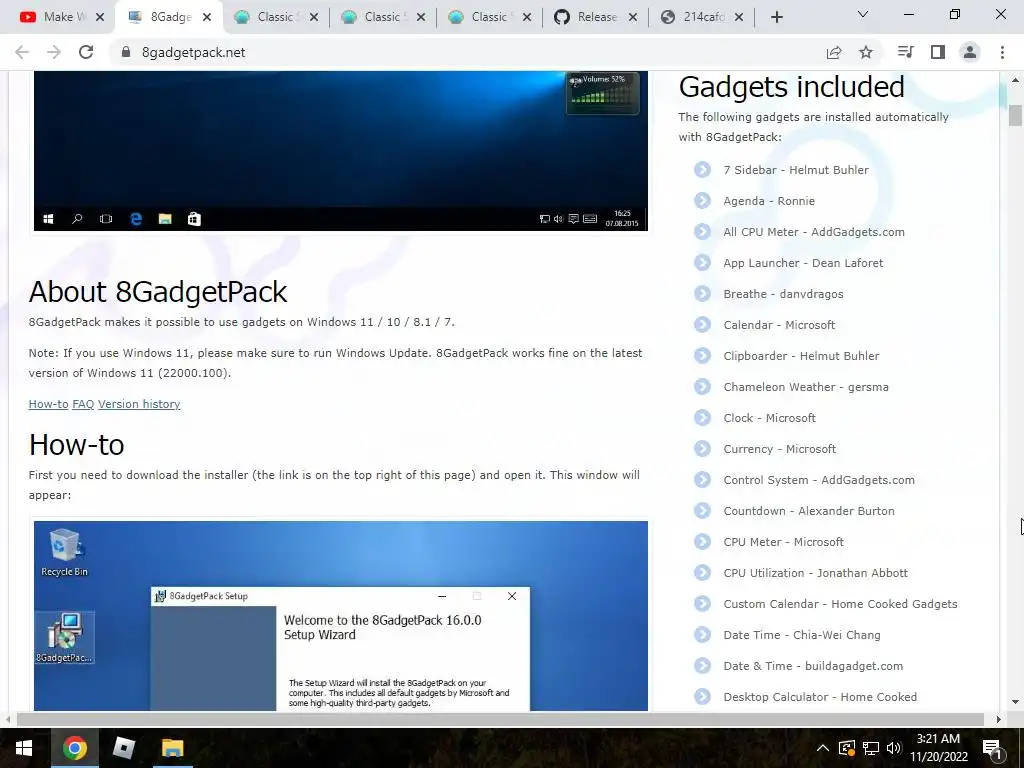Select the text Date Time - Chia-Wei Chang
1024x768 pixels.
click(802, 635)
